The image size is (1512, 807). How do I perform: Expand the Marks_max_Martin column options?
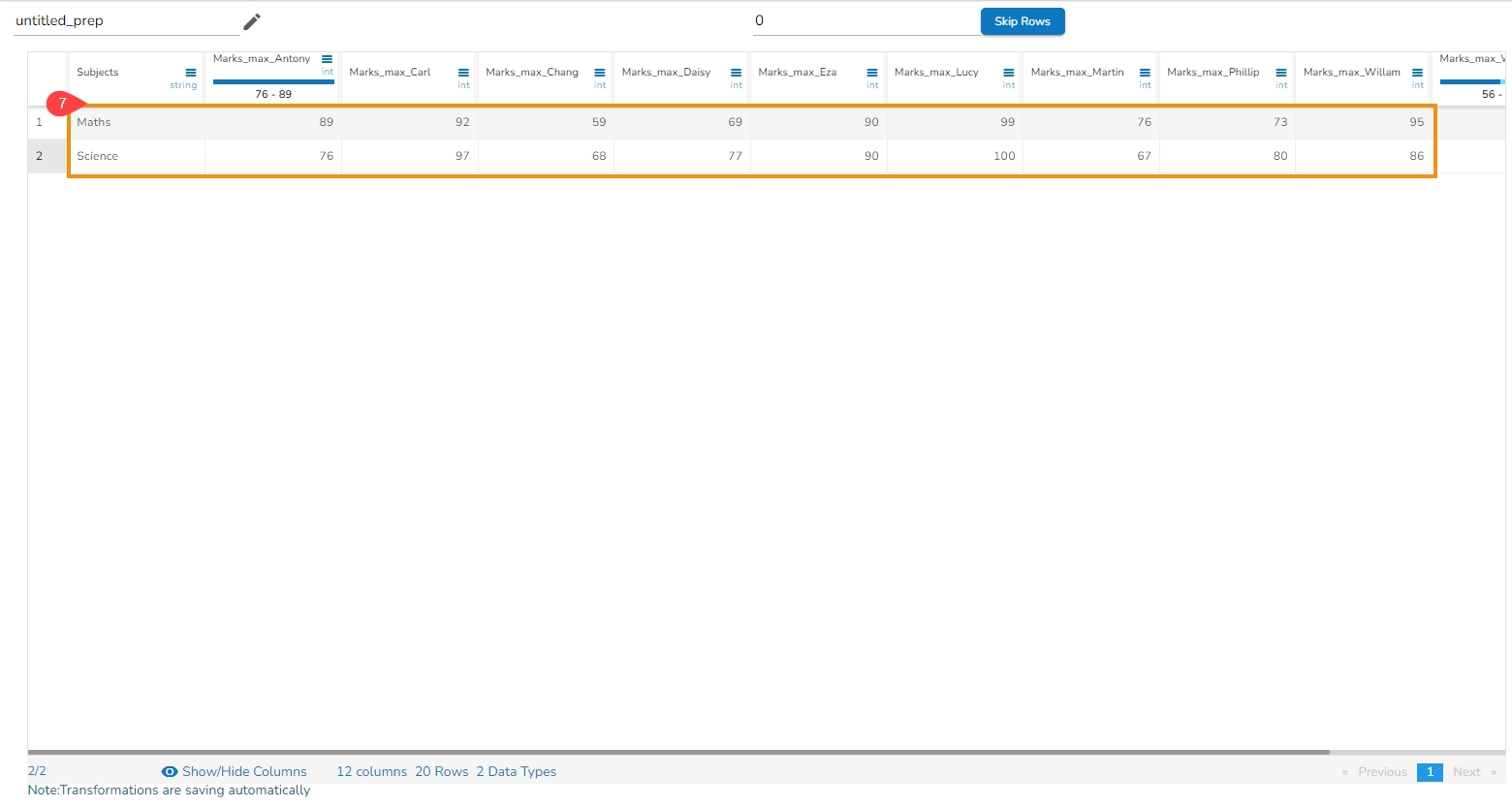[x=1145, y=73]
